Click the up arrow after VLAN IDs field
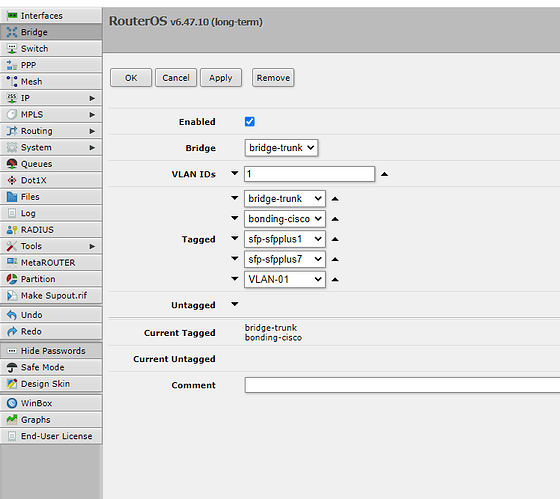 tap(384, 174)
